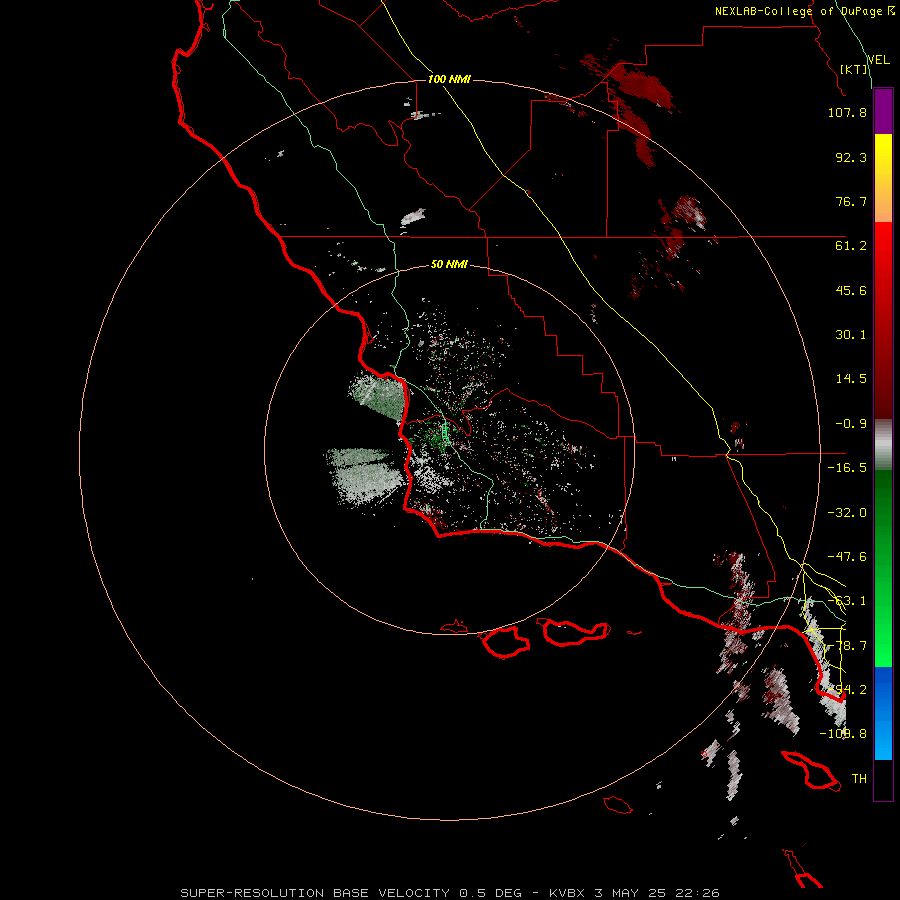Image resolution: width=900 pixels, height=900 pixels.
Task: Pick the green segment of velocity scale
Action: [x=883, y=568]
